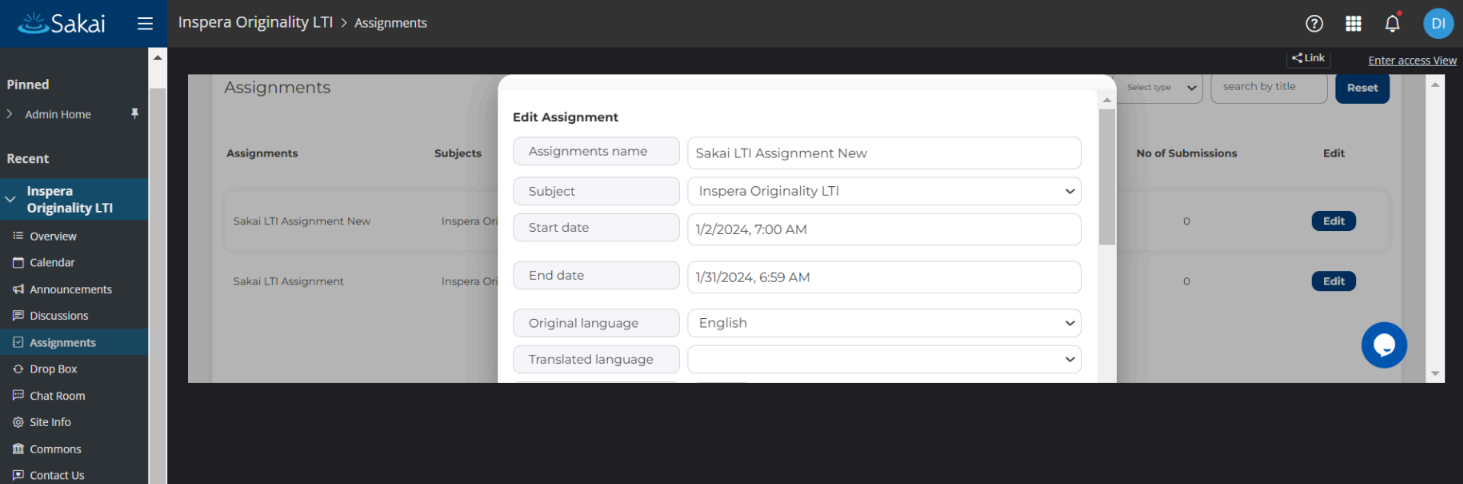The image size is (1463, 484).
Task: Click the Assignments name text field
Action: click(x=884, y=153)
